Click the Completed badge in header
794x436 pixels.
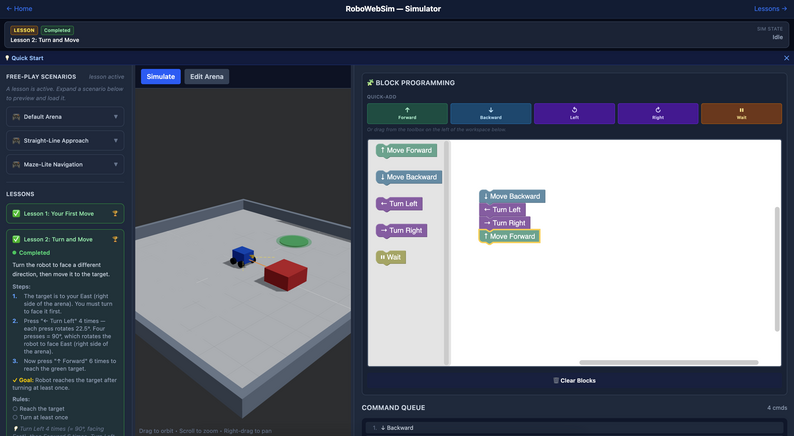(57, 30)
